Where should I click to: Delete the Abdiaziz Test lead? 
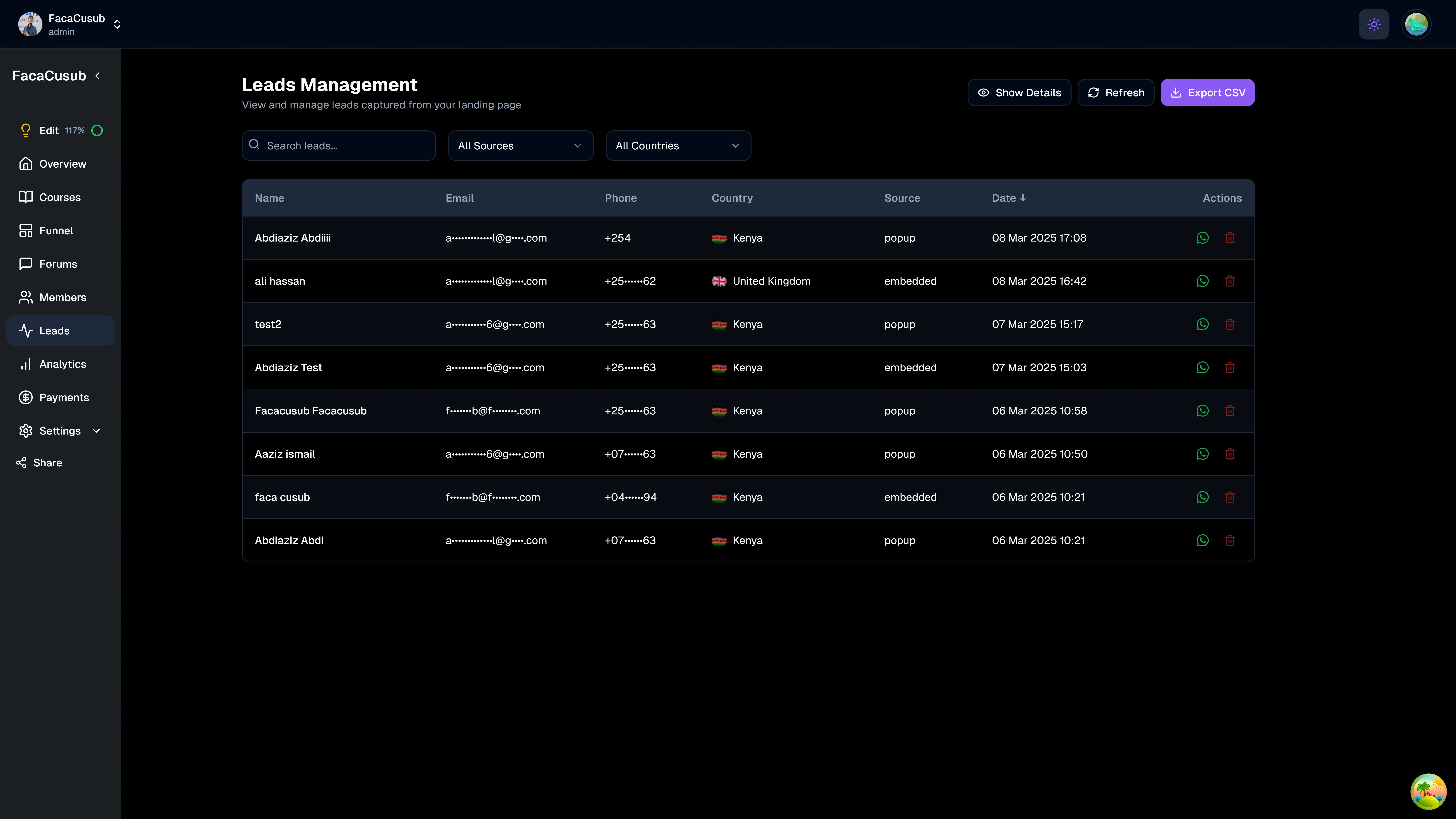(x=1230, y=367)
